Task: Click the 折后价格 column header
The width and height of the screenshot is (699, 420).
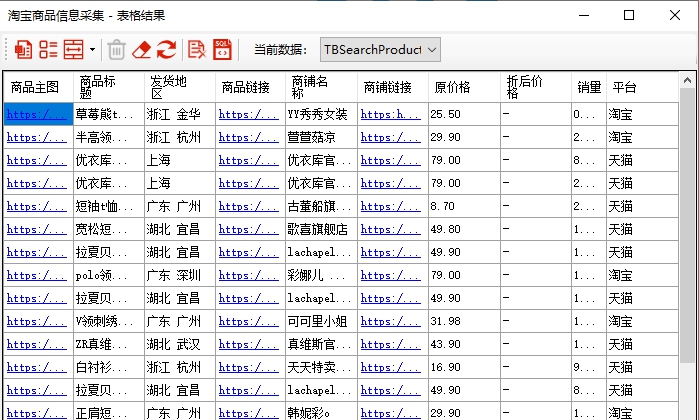Action: [536, 87]
